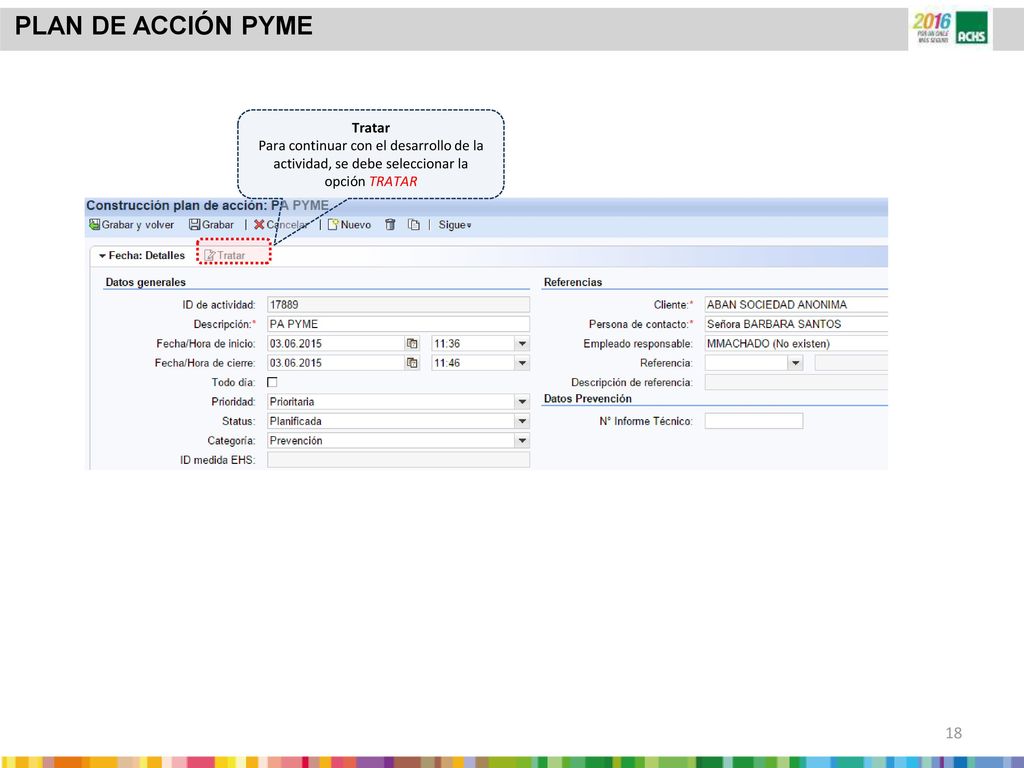Click the Grabar y volver icon
The image size is (1024, 768).
click(95, 225)
